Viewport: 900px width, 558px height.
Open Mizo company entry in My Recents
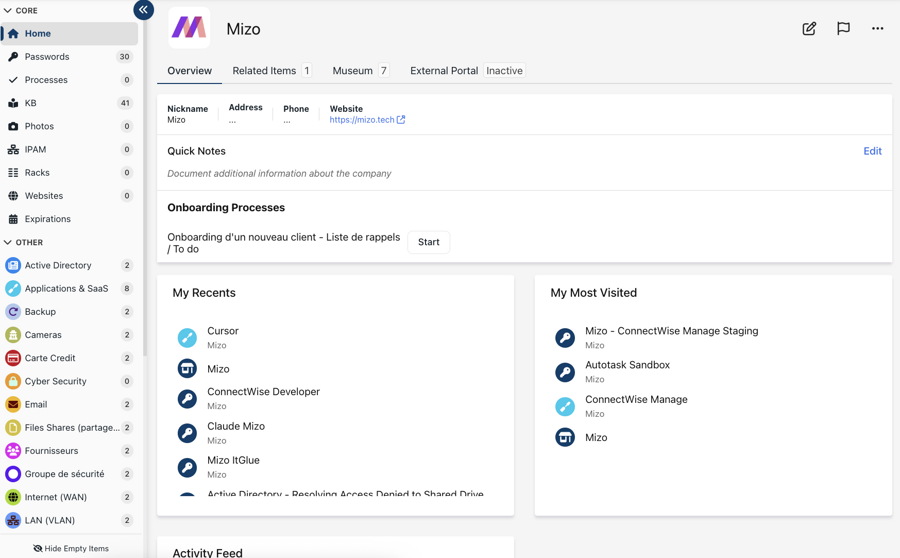(x=218, y=369)
